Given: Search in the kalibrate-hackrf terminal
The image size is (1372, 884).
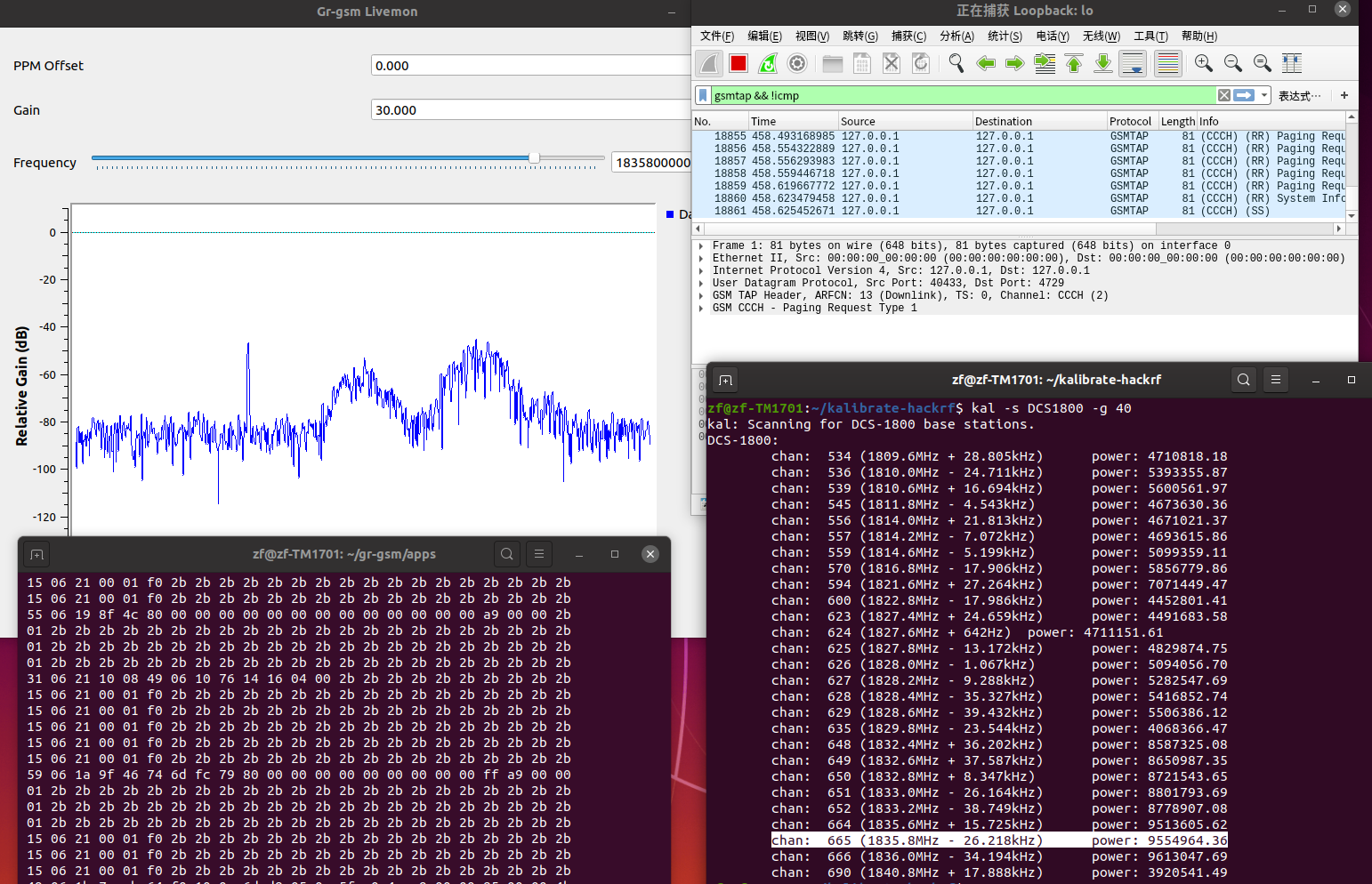Looking at the screenshot, I should click(1244, 380).
